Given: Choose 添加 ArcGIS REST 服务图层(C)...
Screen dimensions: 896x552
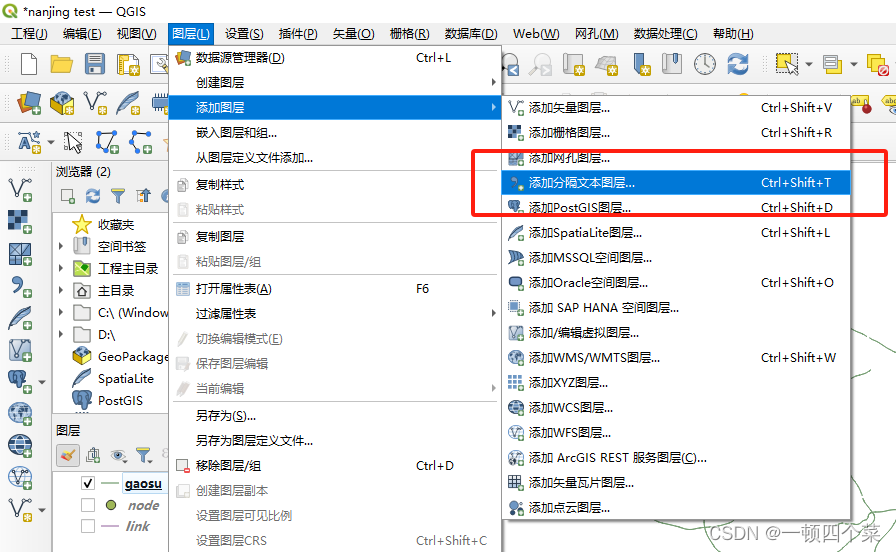Looking at the screenshot, I should click(x=676, y=458).
